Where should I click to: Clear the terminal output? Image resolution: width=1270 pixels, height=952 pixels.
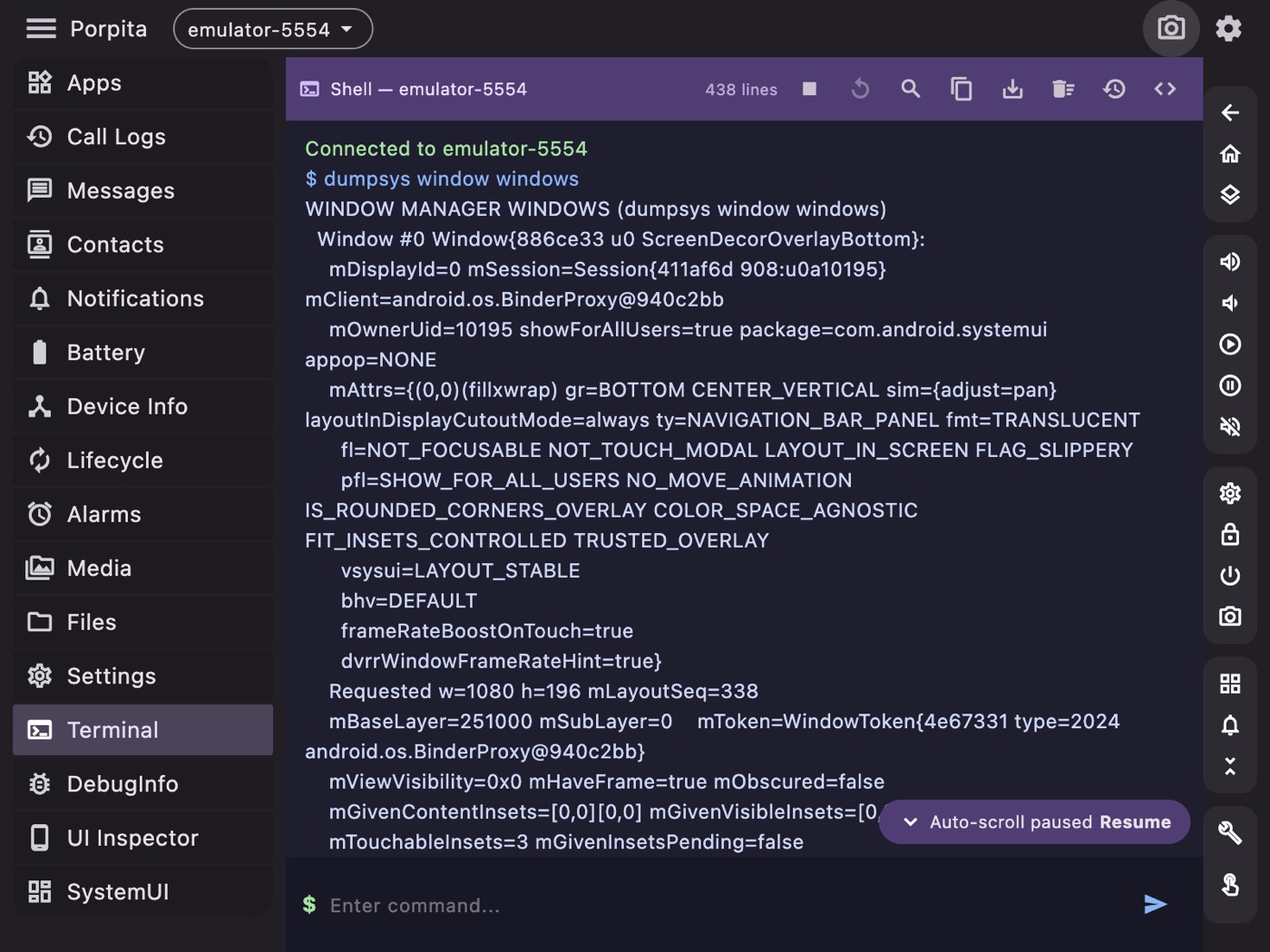pos(1063,89)
